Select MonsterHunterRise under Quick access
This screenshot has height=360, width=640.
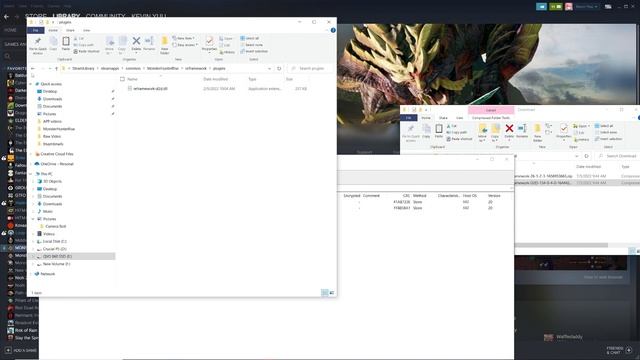tap(59, 129)
